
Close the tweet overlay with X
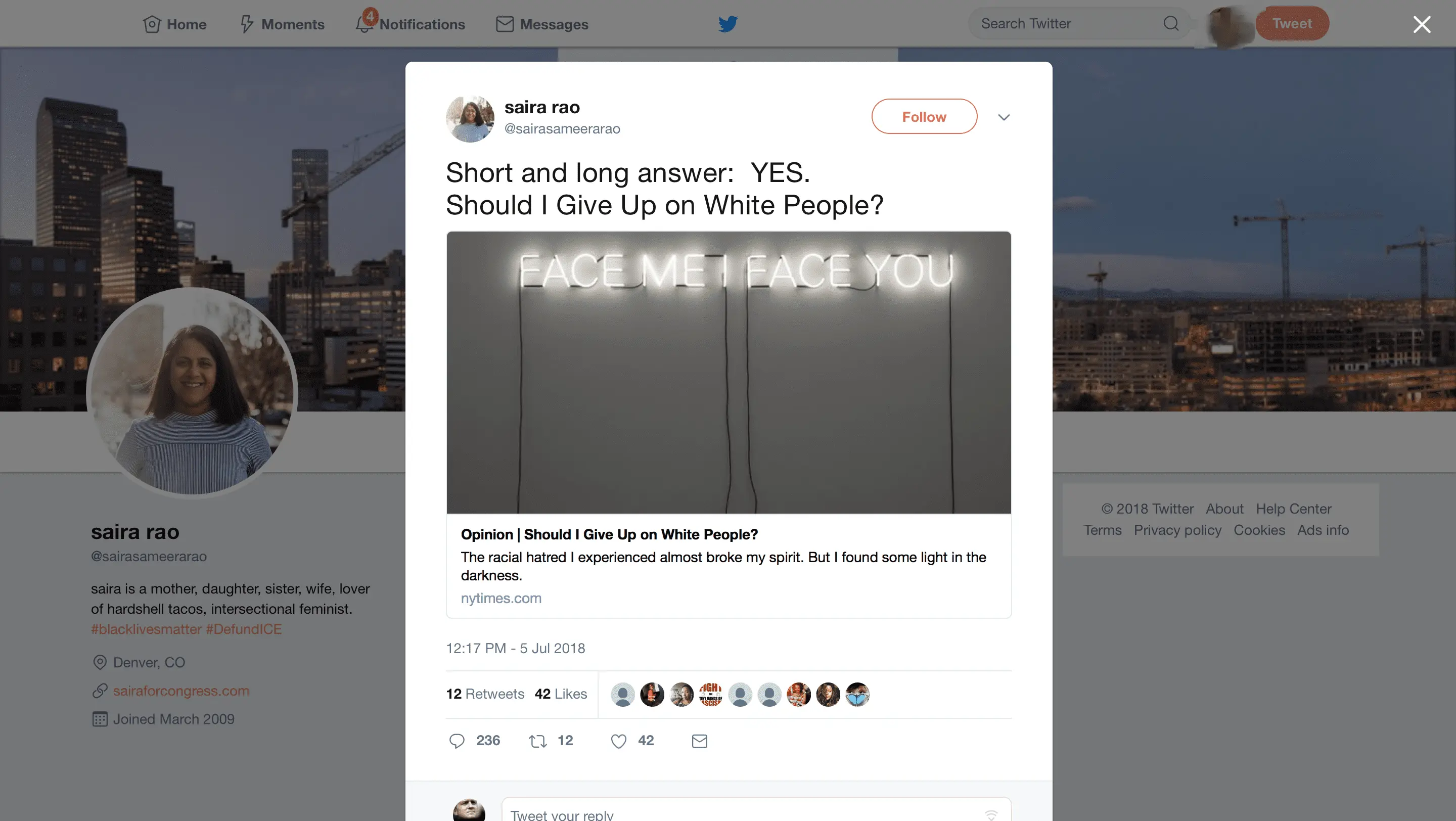coord(1422,24)
